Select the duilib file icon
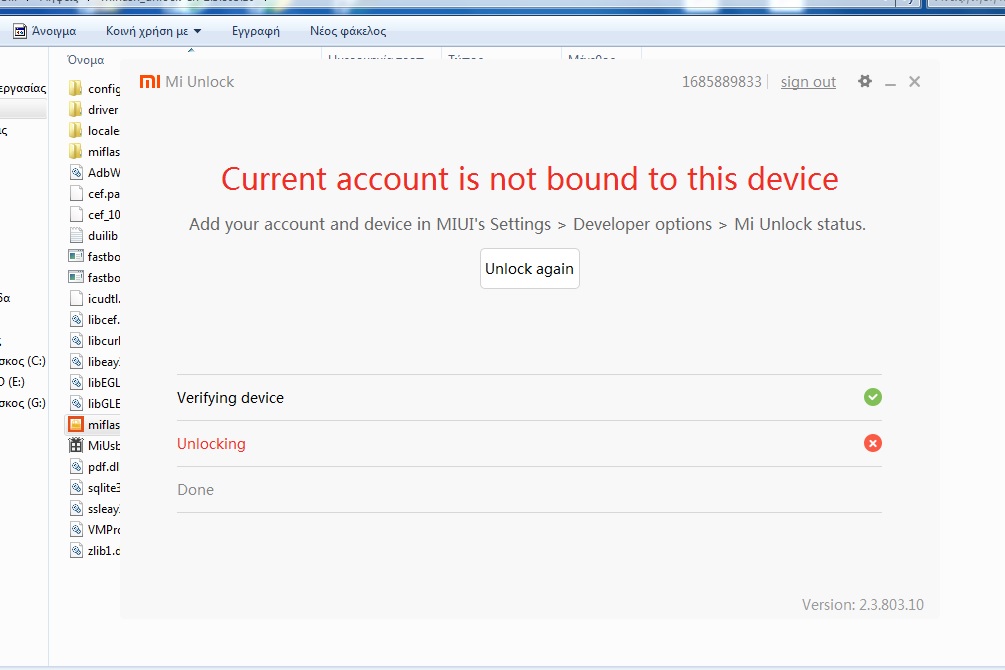The height and width of the screenshot is (670, 1005). click(76, 236)
